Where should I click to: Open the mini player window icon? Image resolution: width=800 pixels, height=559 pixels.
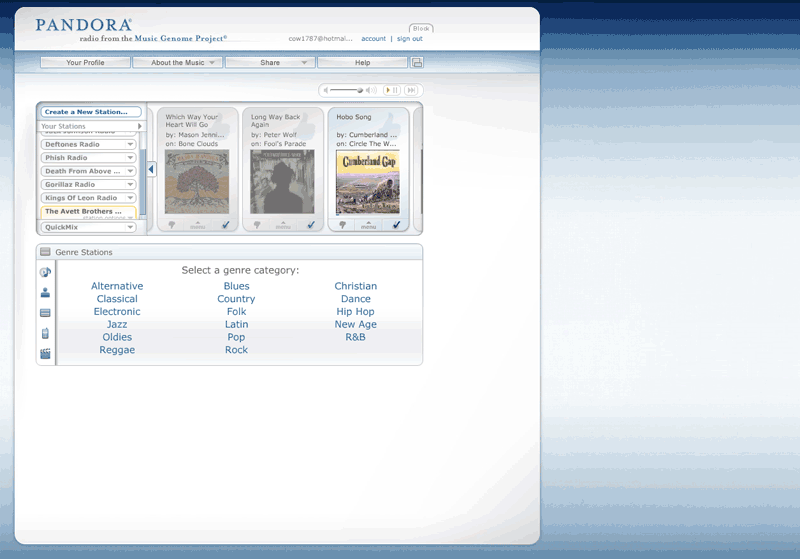417,62
